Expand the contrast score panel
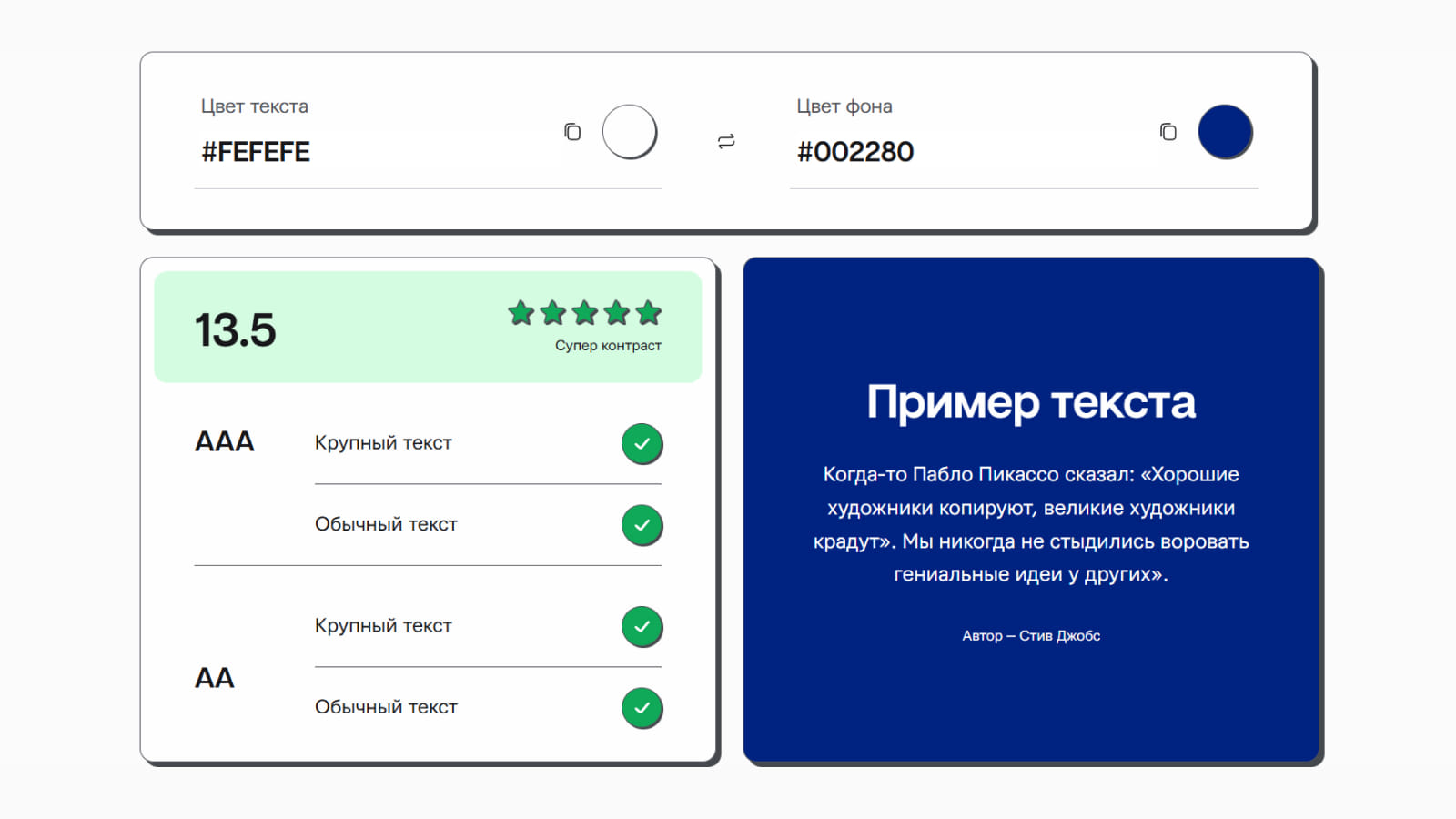The height and width of the screenshot is (819, 1456). (x=428, y=325)
